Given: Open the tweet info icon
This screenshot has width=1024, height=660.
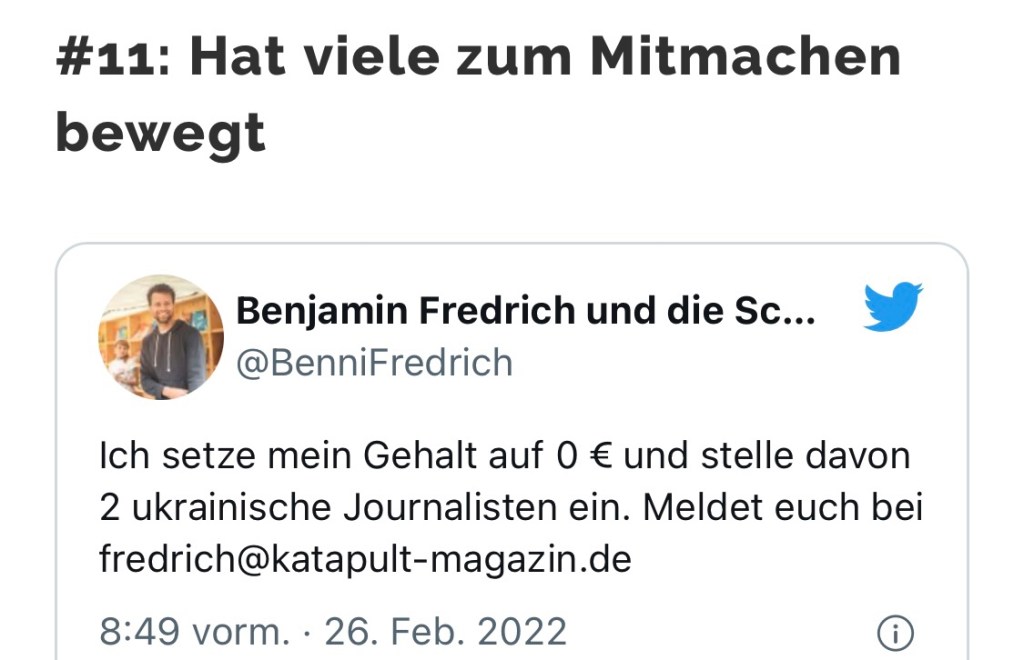Looking at the screenshot, I should pyautogui.click(x=894, y=632).
